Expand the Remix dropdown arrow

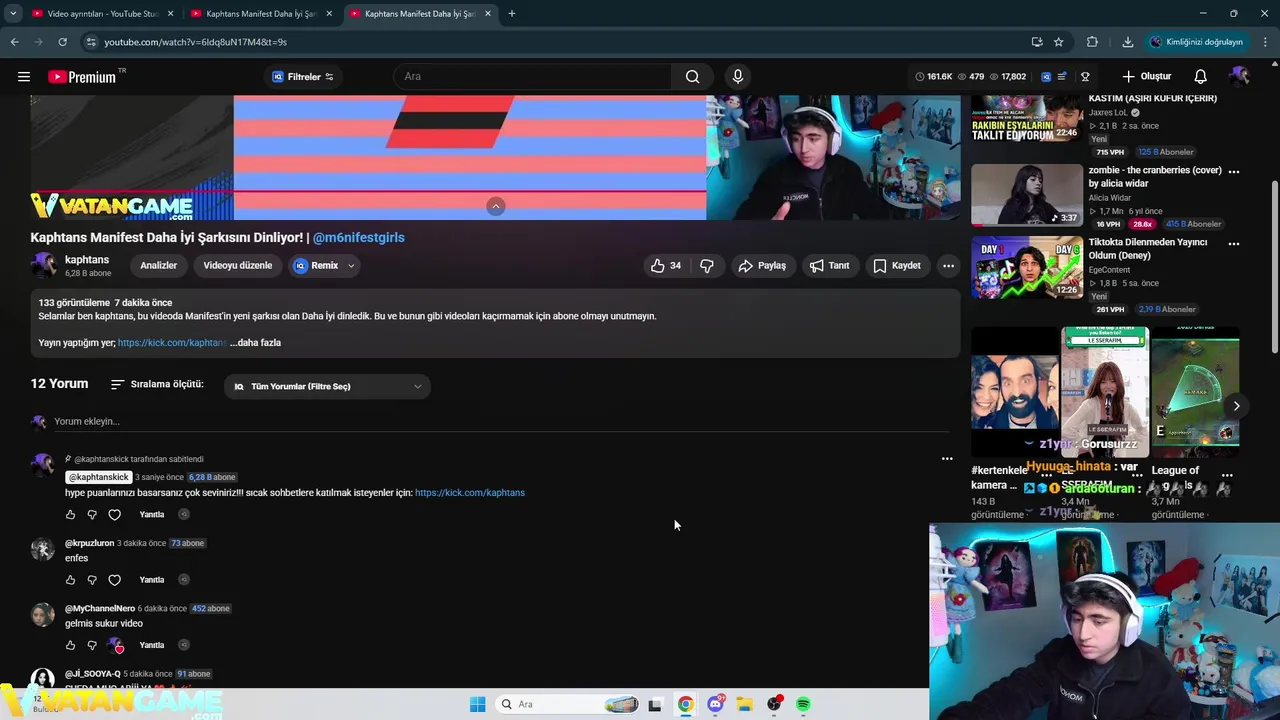click(x=351, y=266)
